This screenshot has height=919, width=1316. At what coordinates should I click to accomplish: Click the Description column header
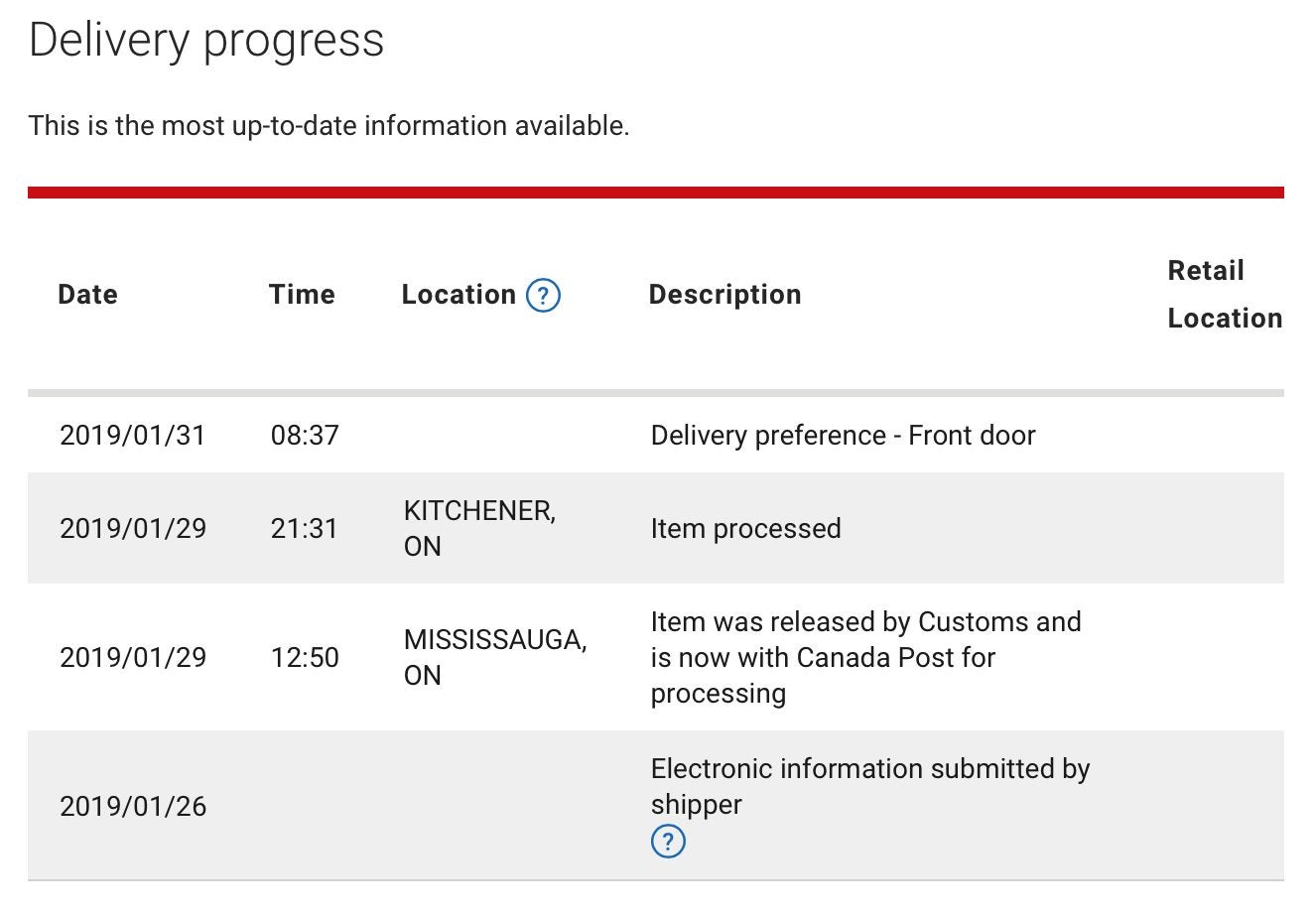click(724, 295)
